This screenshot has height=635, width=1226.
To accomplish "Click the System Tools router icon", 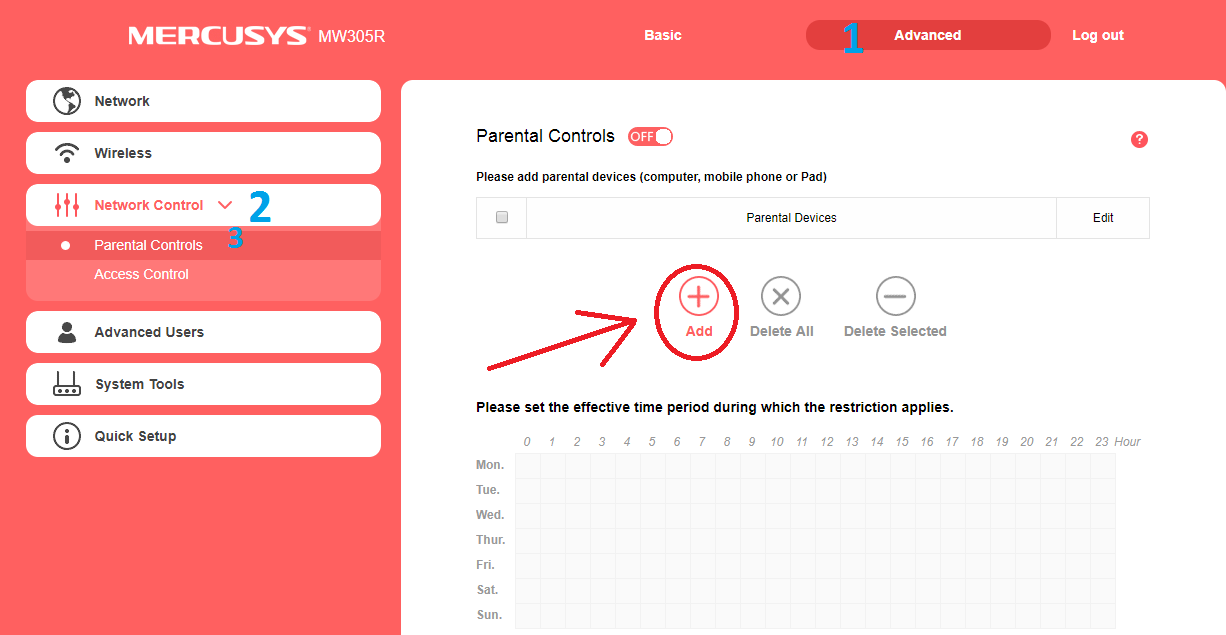I will tap(67, 384).
